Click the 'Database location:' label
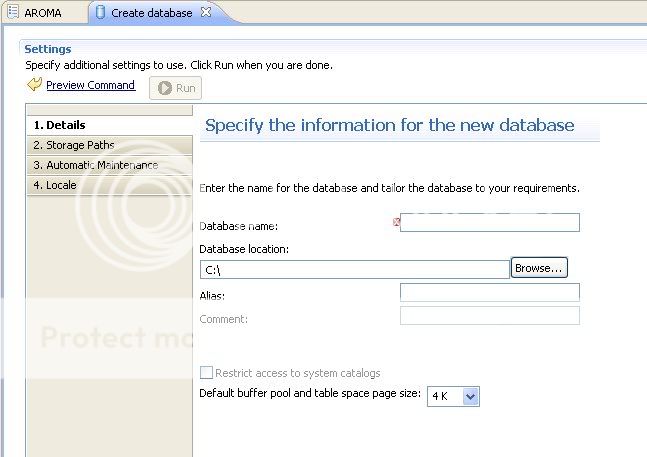Image resolution: width=647 pixels, height=457 pixels. click(244, 249)
